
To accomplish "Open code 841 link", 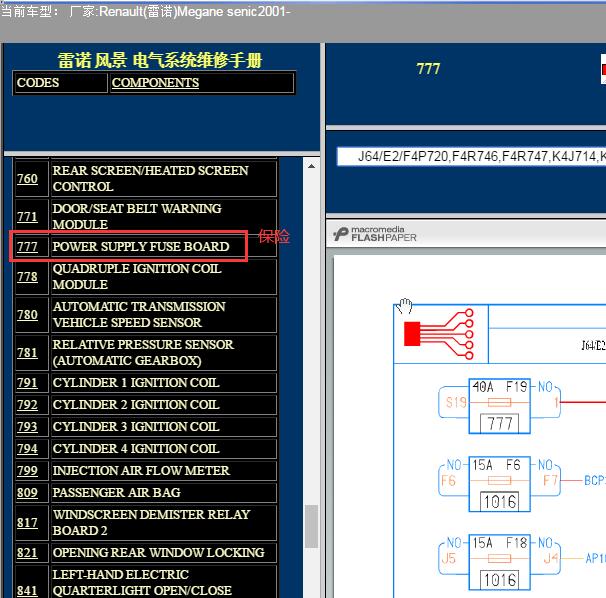I will click(27, 590).
